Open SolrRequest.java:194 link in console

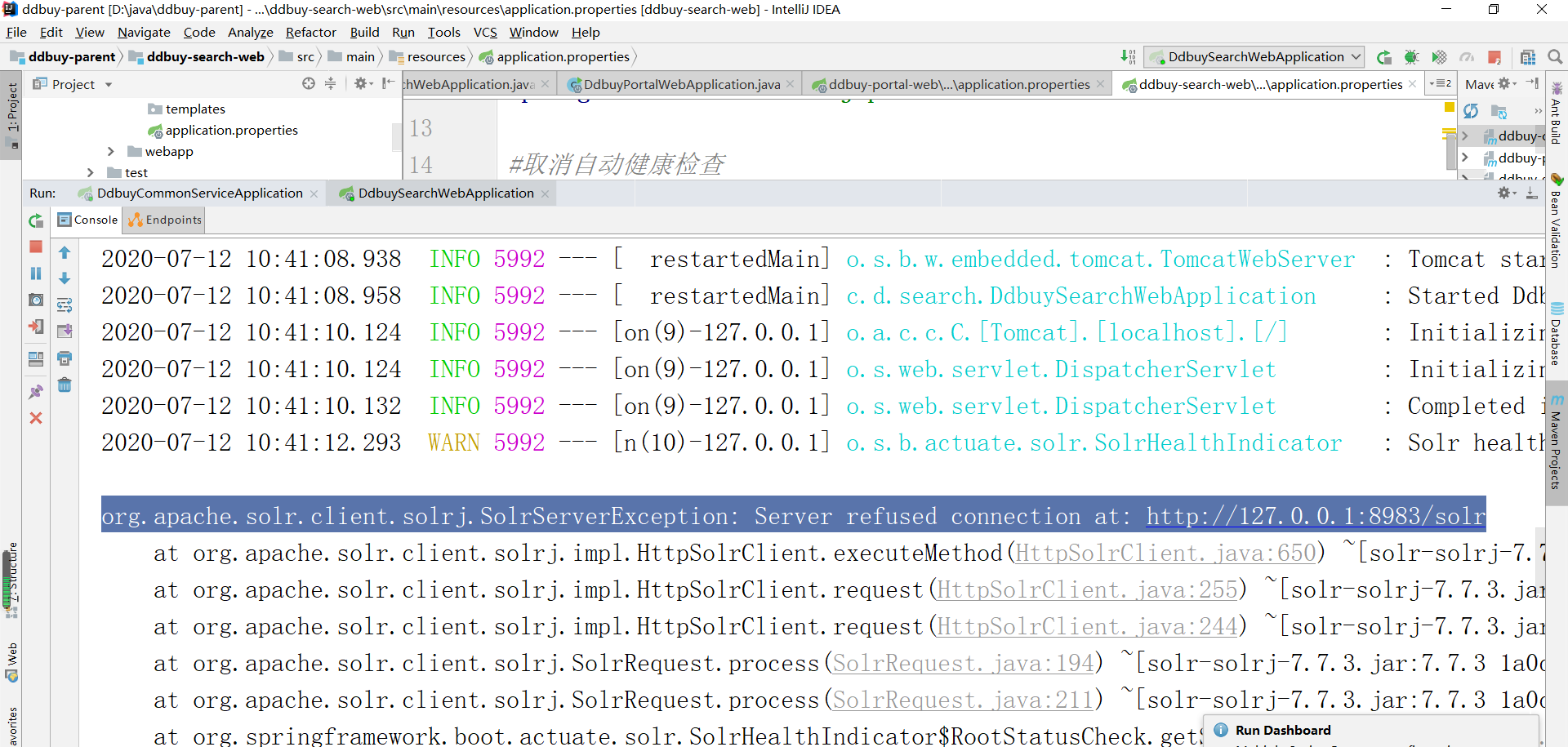point(962,663)
